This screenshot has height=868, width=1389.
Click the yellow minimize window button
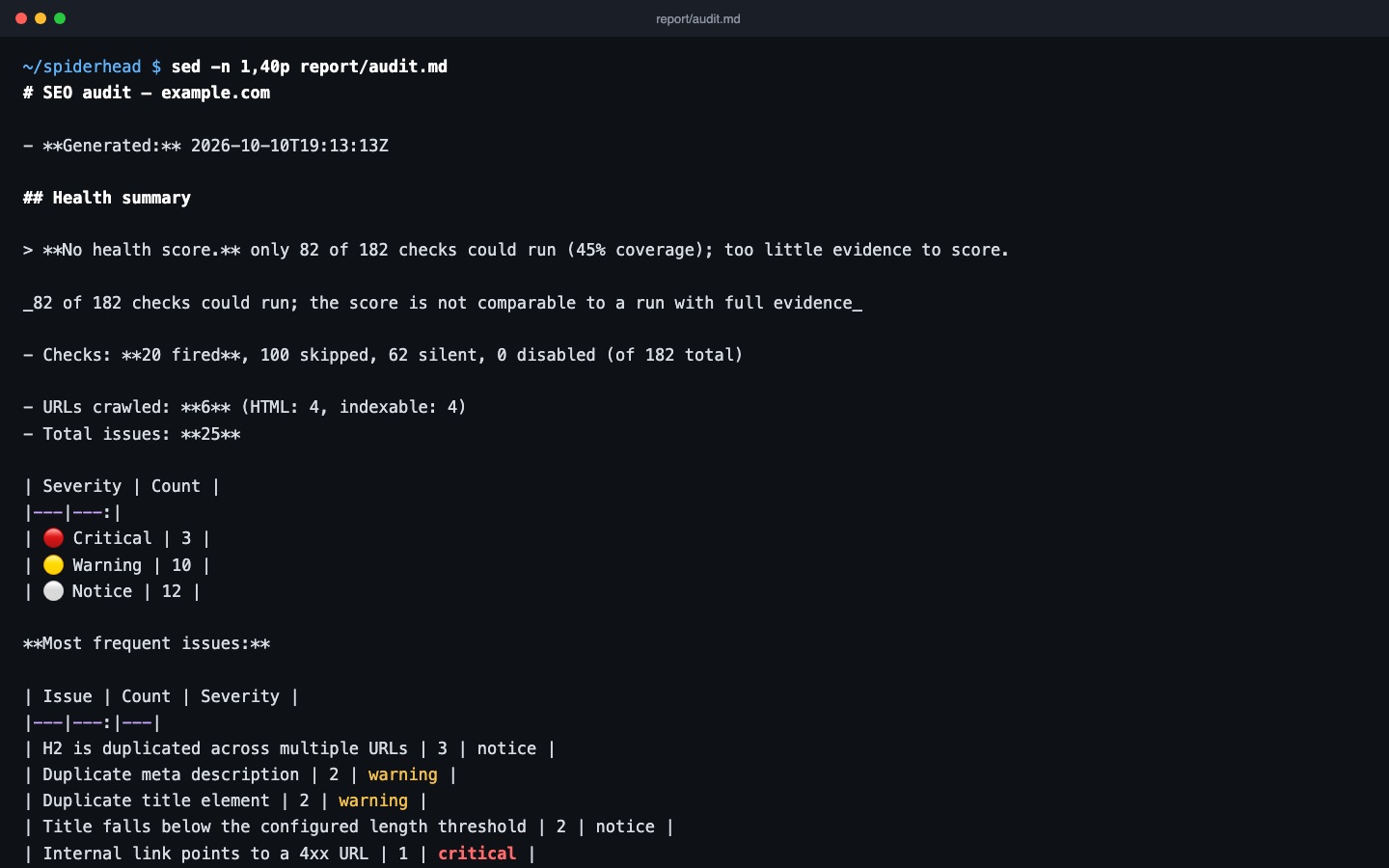click(x=41, y=18)
